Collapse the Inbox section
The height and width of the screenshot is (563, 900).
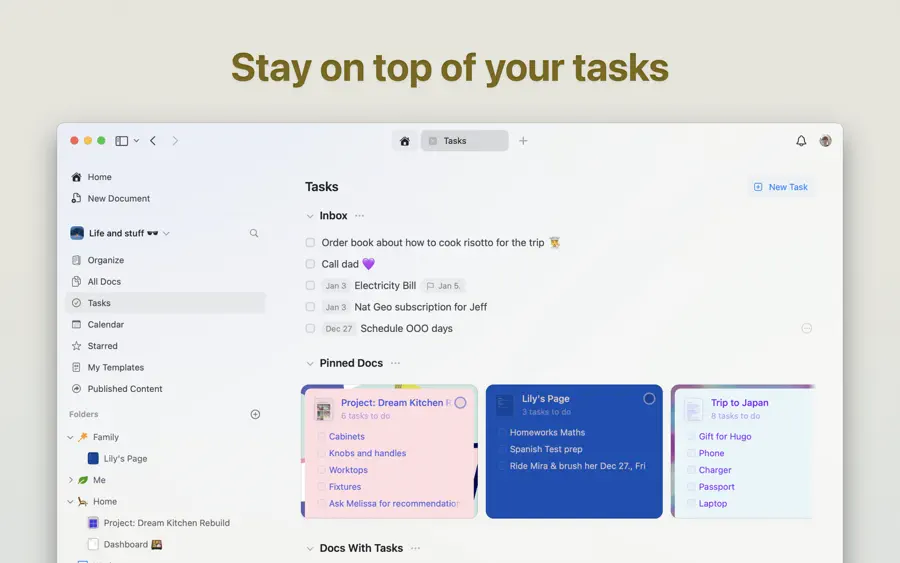(x=310, y=216)
